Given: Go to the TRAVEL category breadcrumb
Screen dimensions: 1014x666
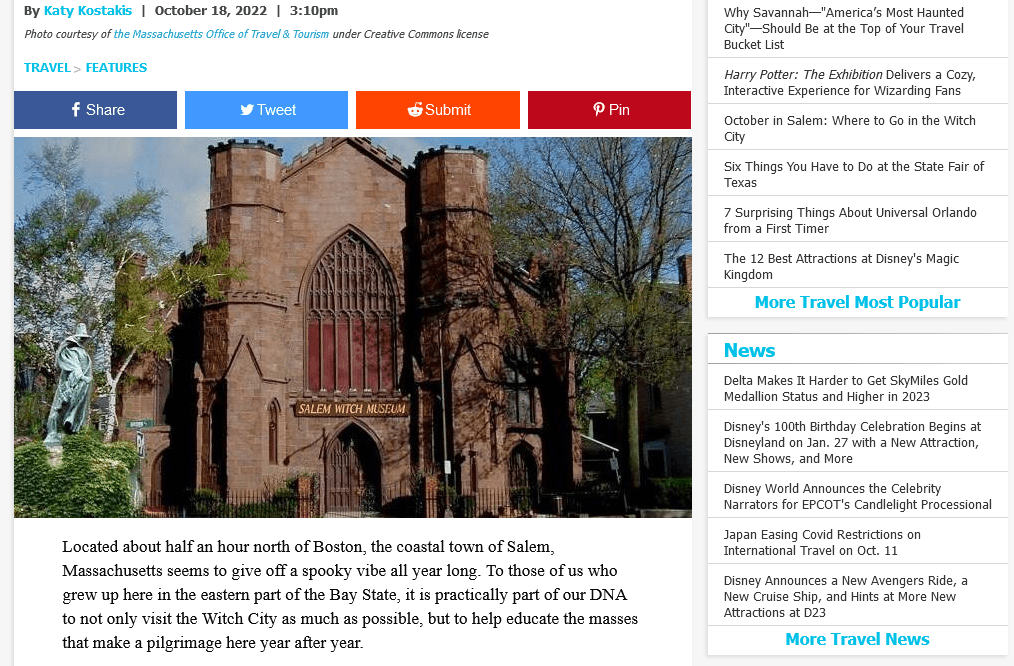Looking at the screenshot, I should (47, 68).
